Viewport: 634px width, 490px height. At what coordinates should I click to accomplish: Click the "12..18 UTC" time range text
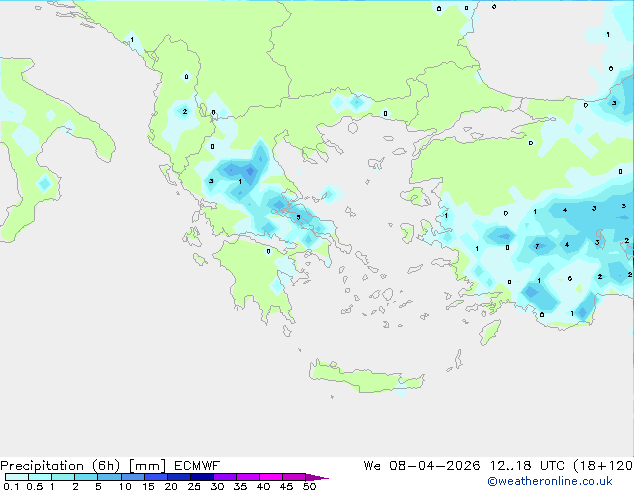[x=527, y=466]
